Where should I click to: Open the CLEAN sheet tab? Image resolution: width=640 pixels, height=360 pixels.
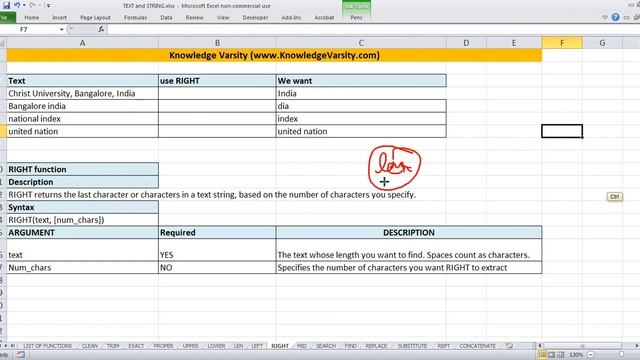[x=90, y=346]
